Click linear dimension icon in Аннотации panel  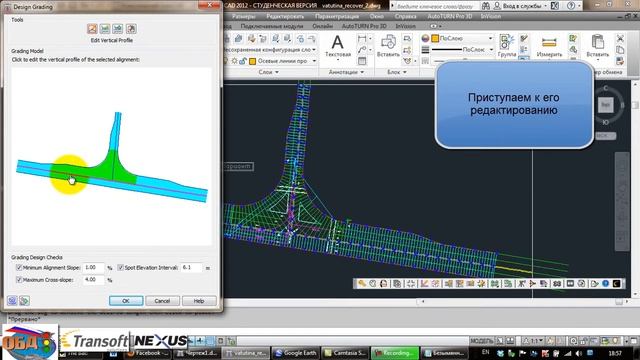tap(362, 39)
